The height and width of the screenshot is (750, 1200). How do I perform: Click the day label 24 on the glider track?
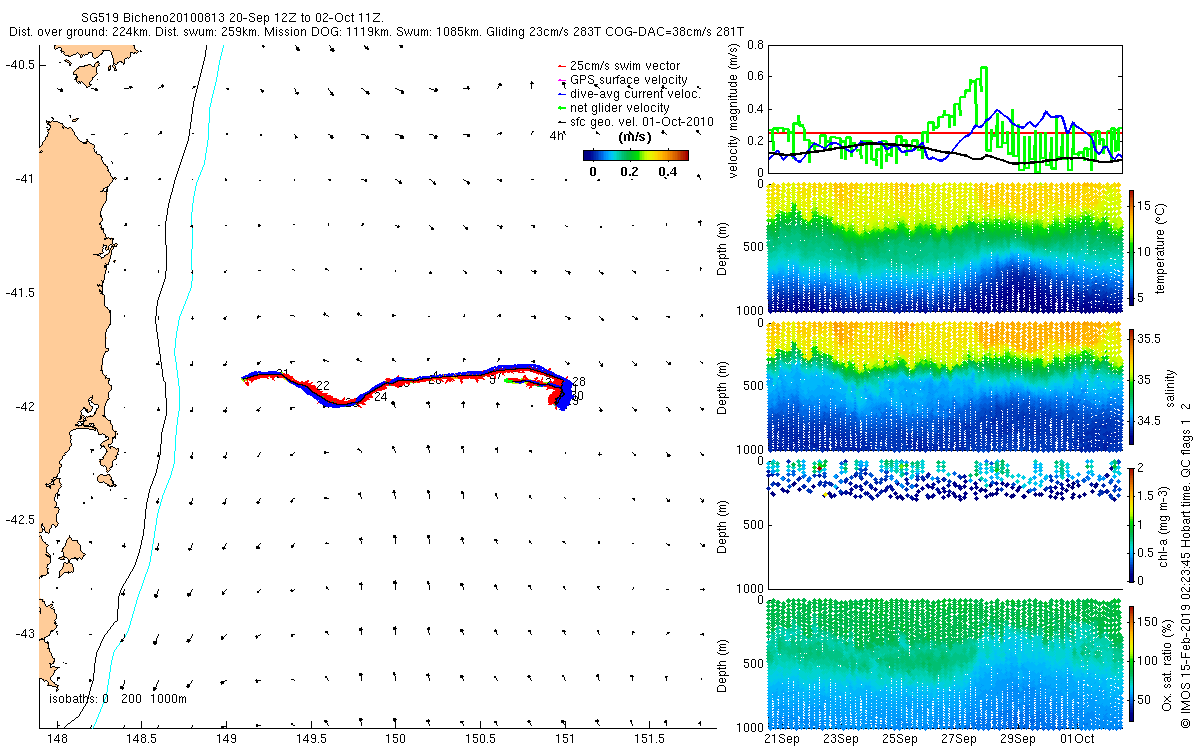[x=380, y=397]
